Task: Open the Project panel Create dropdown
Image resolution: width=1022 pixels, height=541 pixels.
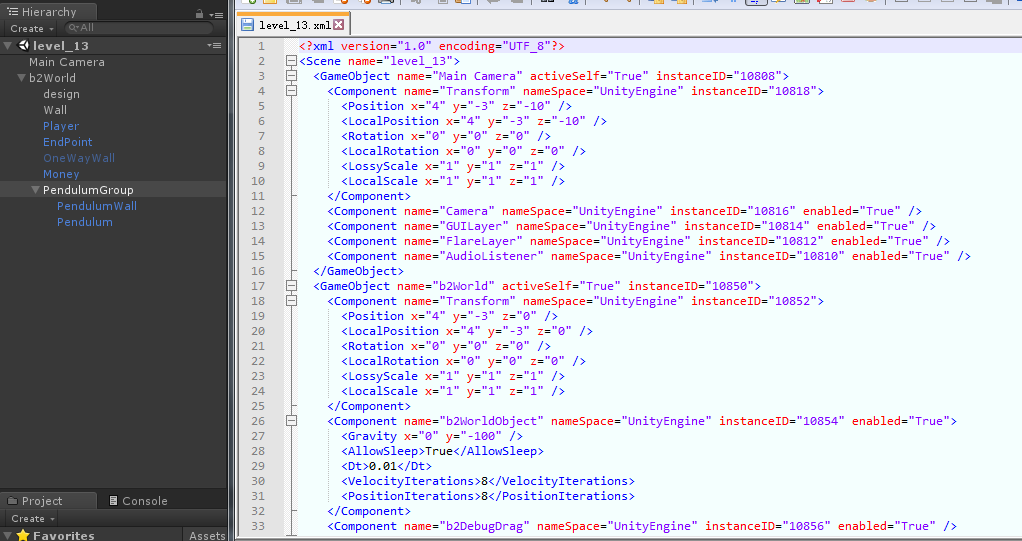Action: point(32,519)
